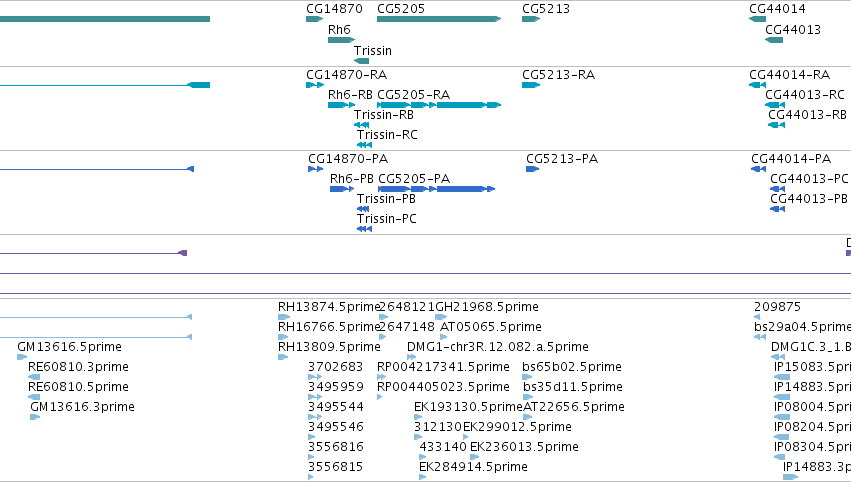Click the IP08204.5pri EST label
Image resolution: width=851 pixels, height=482 pixels.
(812, 428)
